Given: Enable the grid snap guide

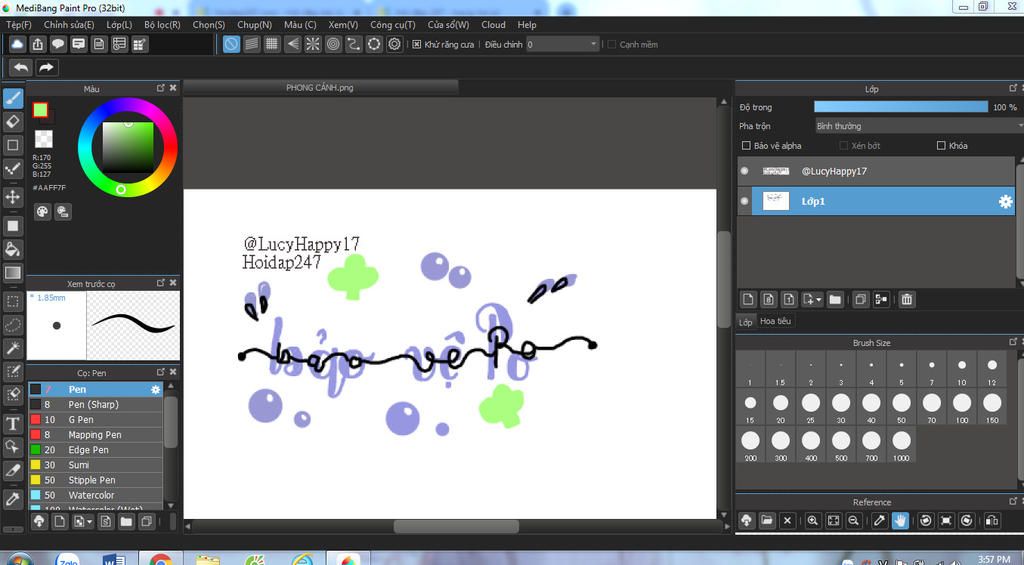Looking at the screenshot, I should pyautogui.click(x=272, y=44).
